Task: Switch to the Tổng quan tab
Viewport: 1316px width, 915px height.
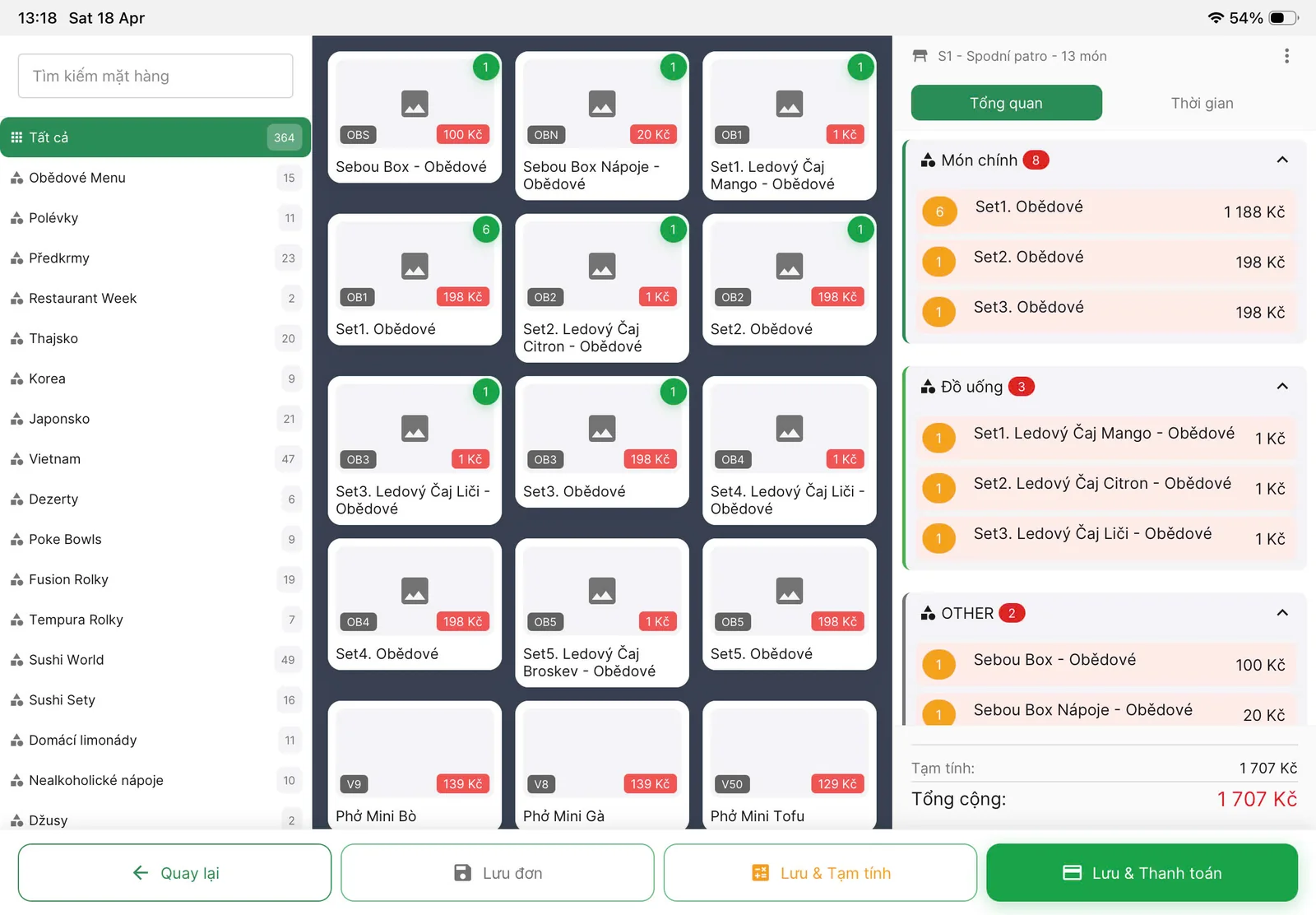Action: (1007, 103)
